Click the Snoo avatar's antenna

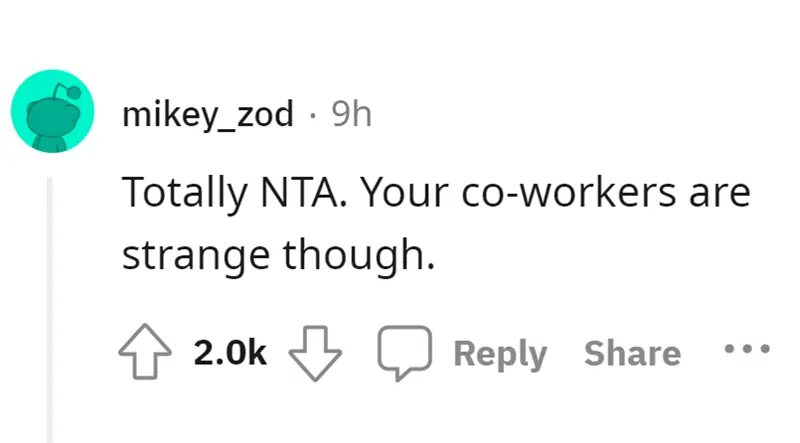click(x=68, y=91)
